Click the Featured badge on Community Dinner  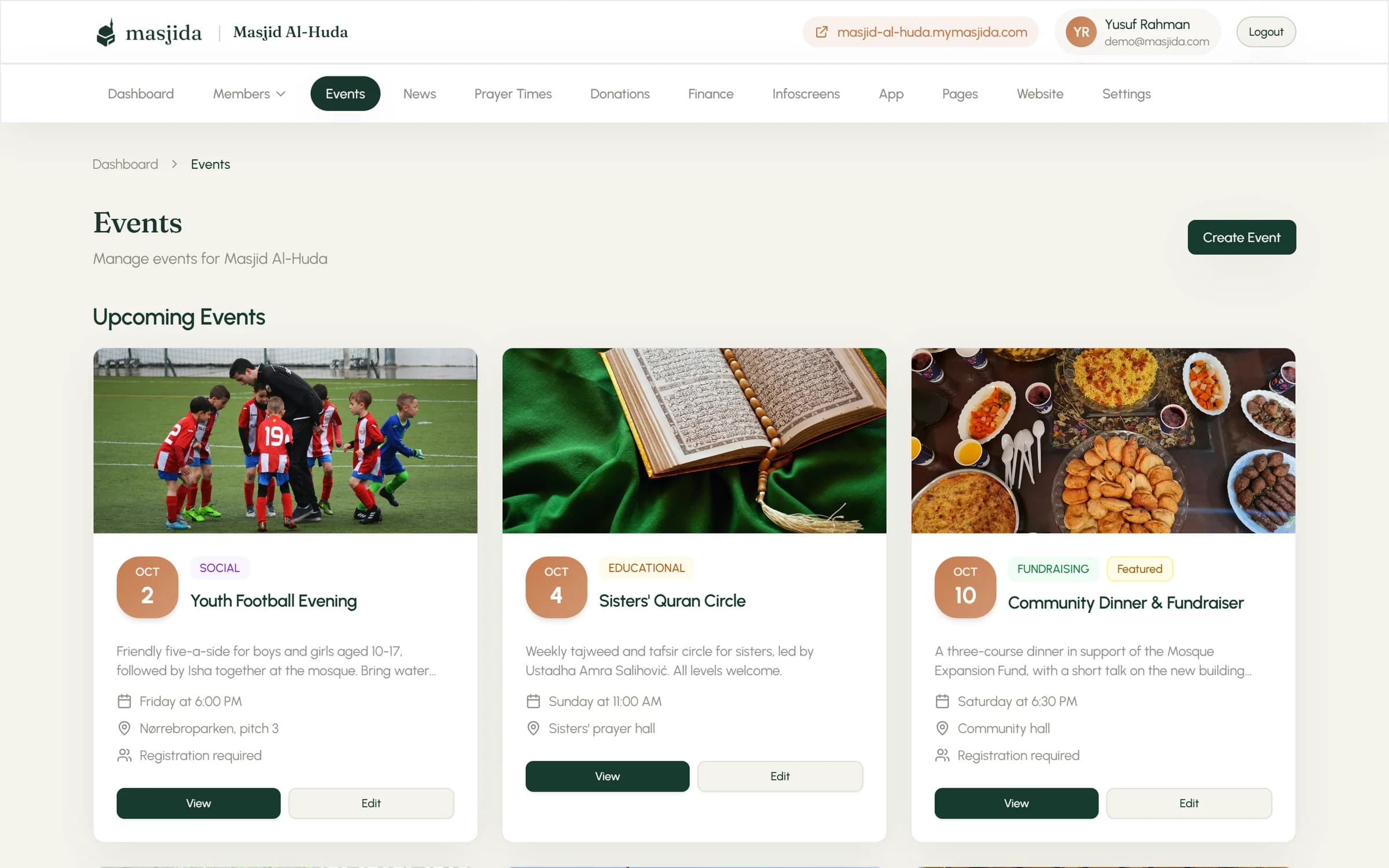(x=1139, y=569)
